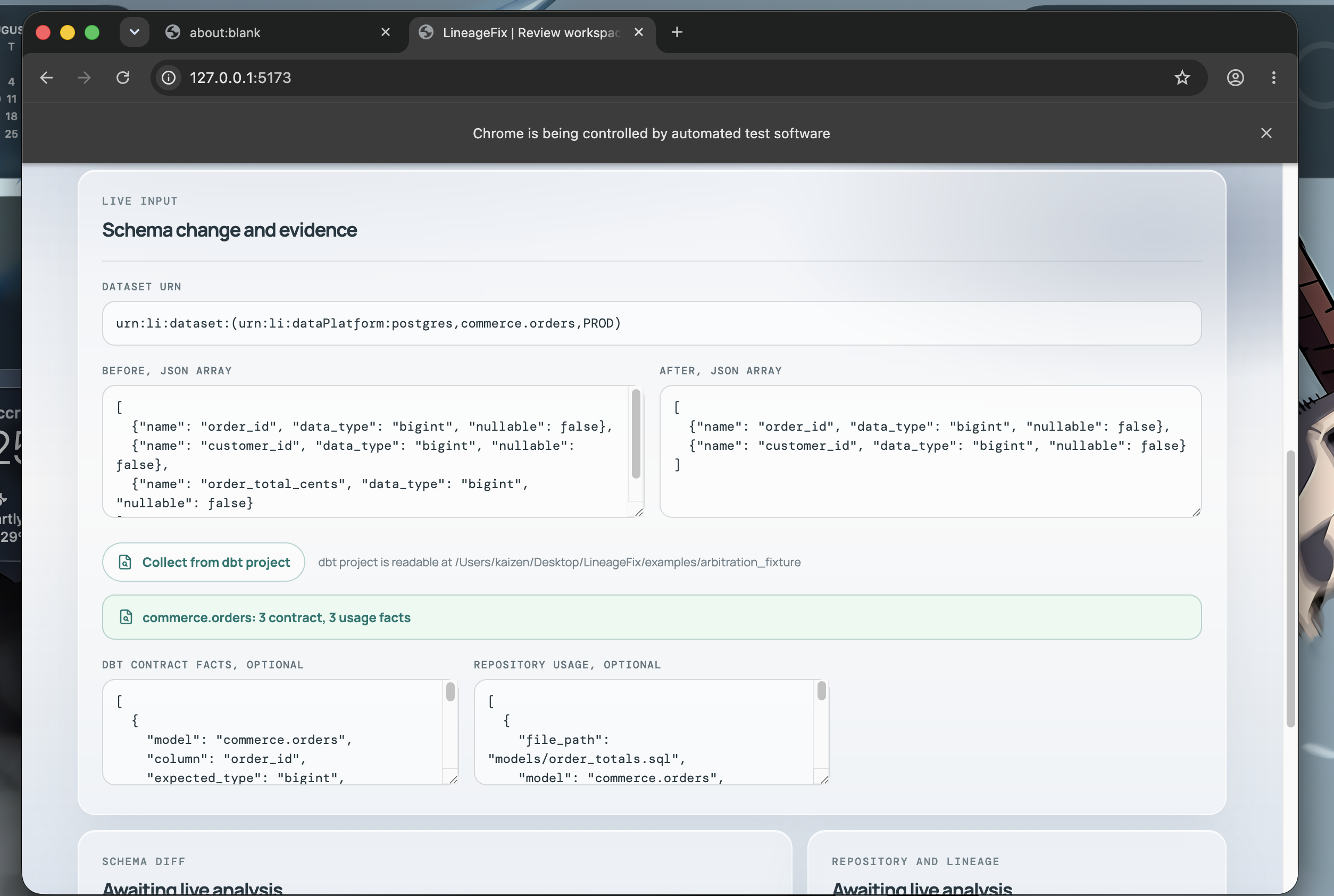Click the Schema change and evidence heading

point(229,230)
